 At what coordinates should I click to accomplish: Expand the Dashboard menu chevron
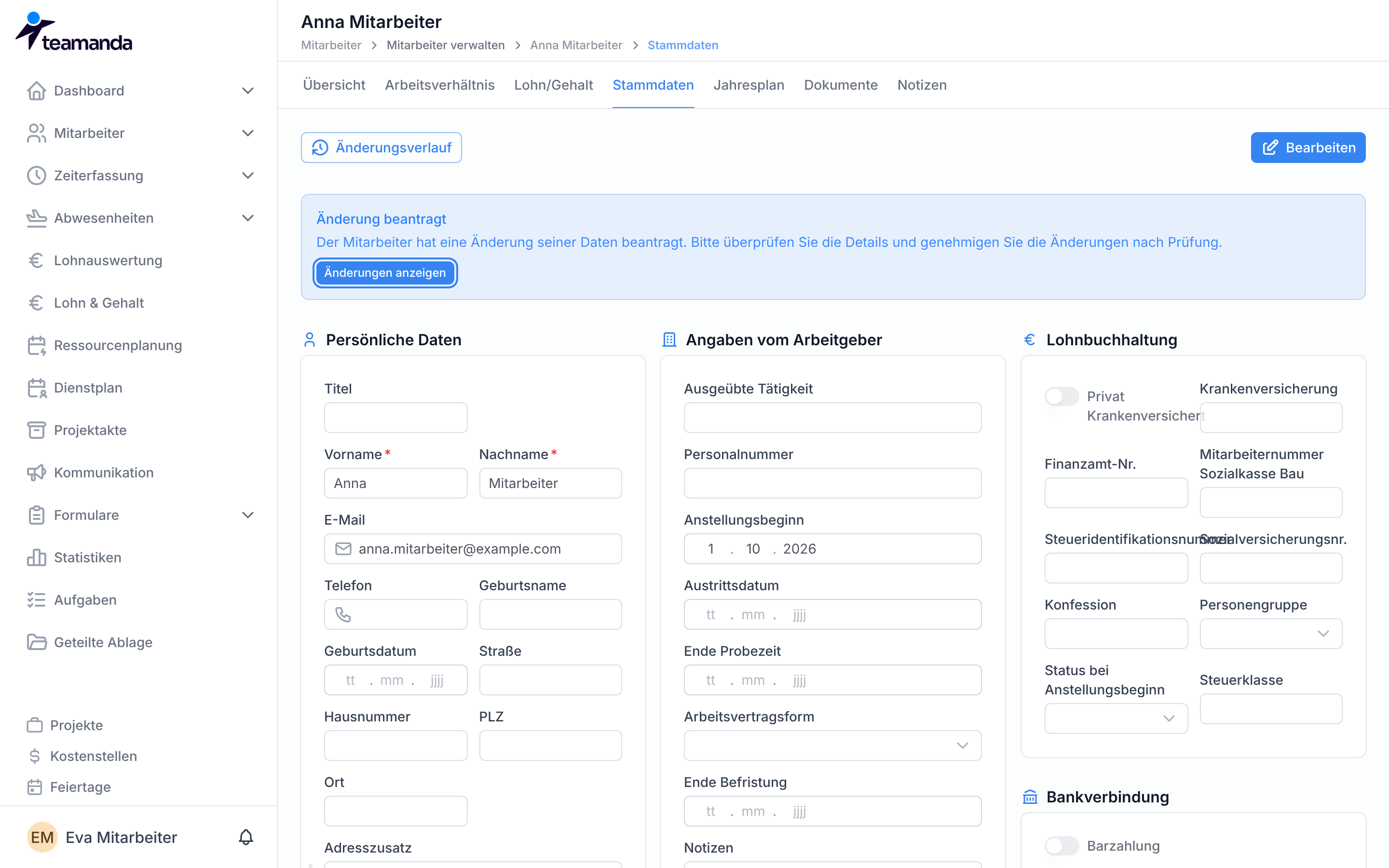[x=248, y=91]
